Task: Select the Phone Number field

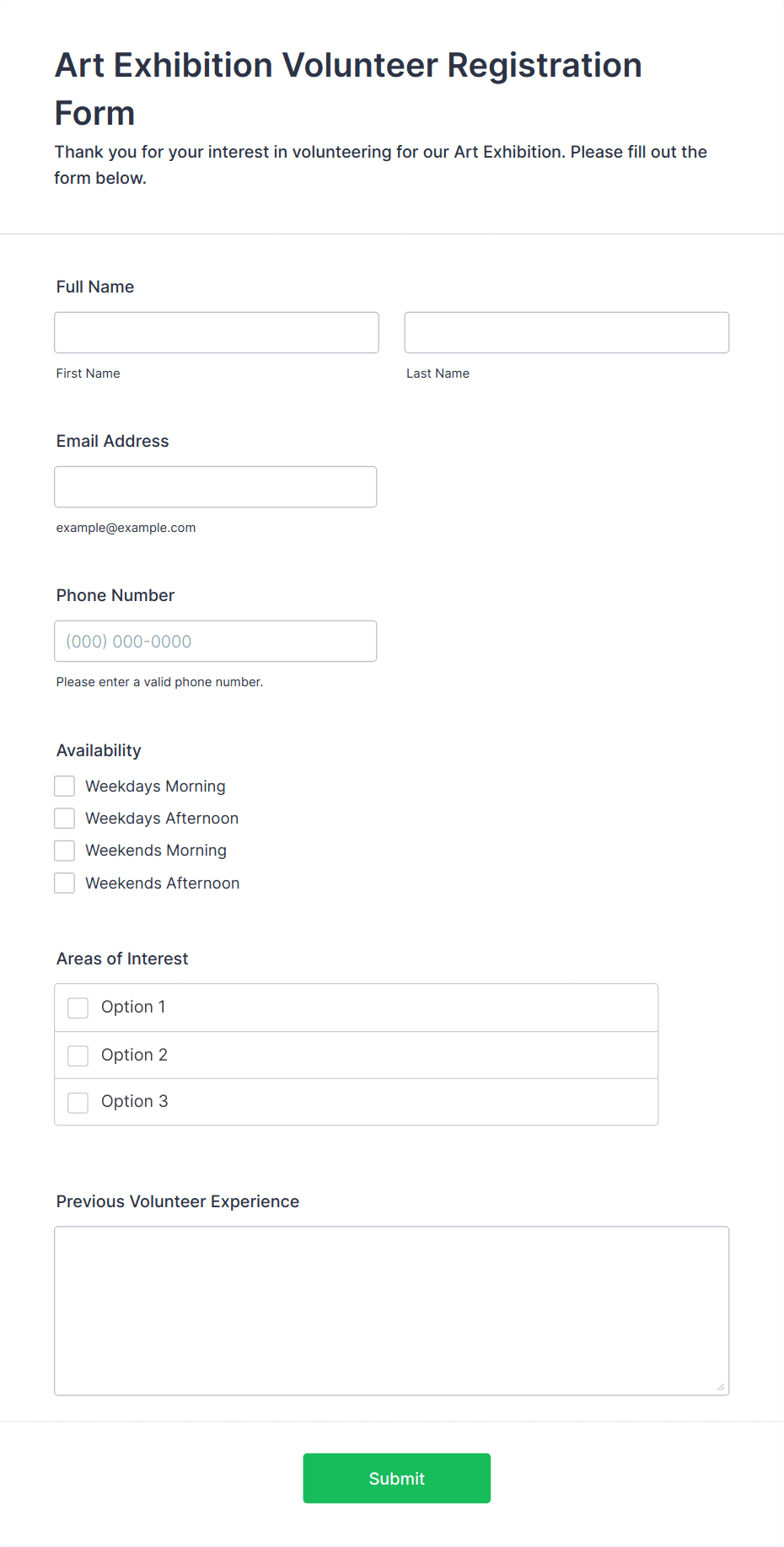Action: pos(216,641)
